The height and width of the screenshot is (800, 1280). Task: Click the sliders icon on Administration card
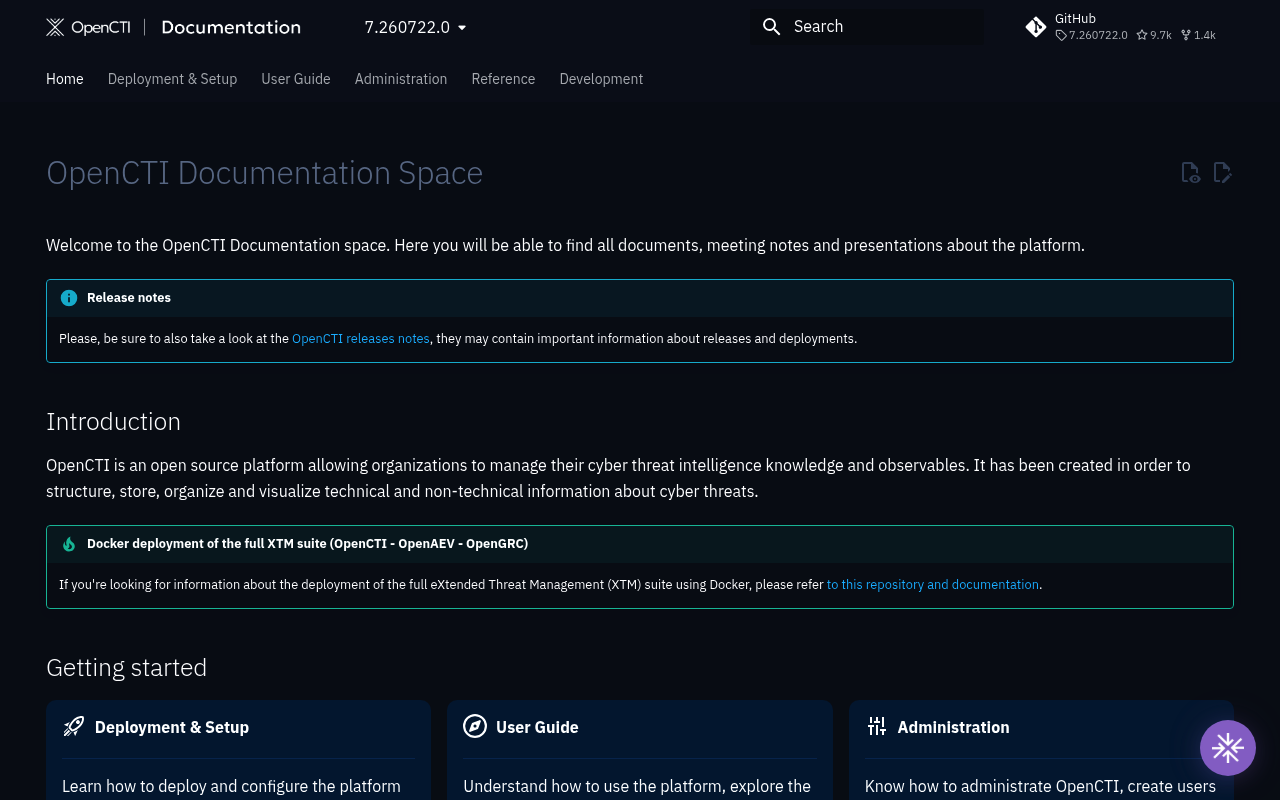[877, 727]
